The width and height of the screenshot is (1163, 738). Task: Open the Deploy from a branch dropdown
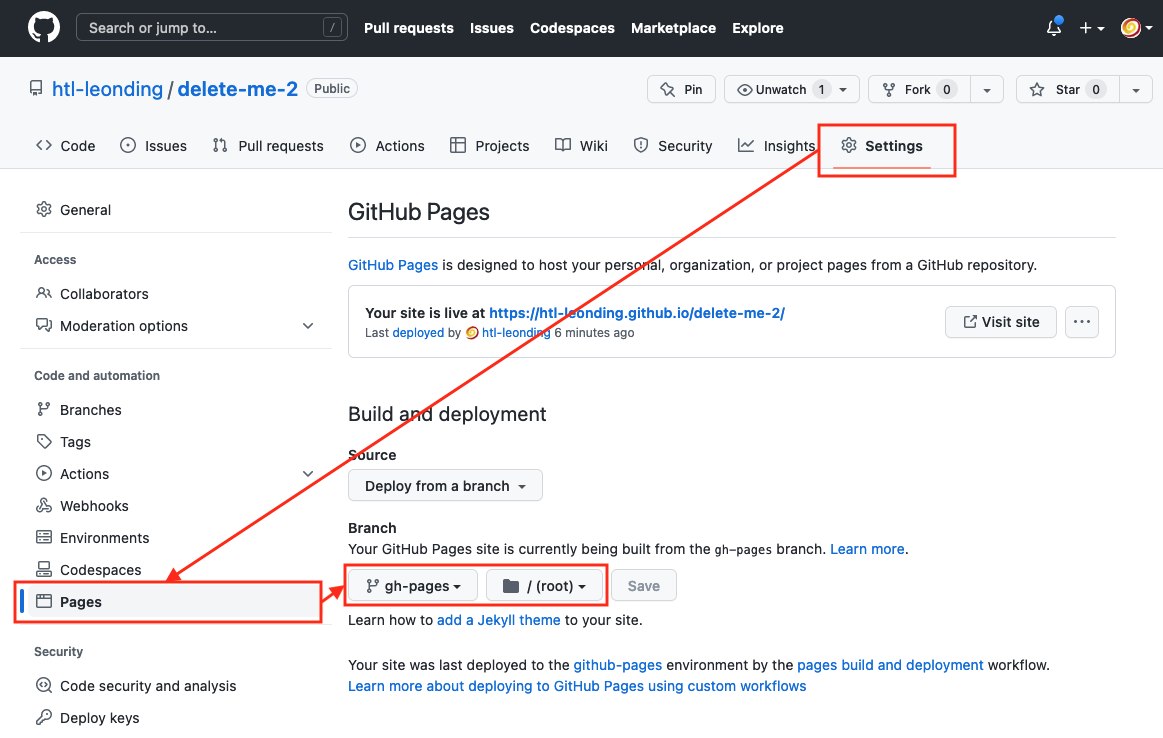pyautogui.click(x=445, y=486)
